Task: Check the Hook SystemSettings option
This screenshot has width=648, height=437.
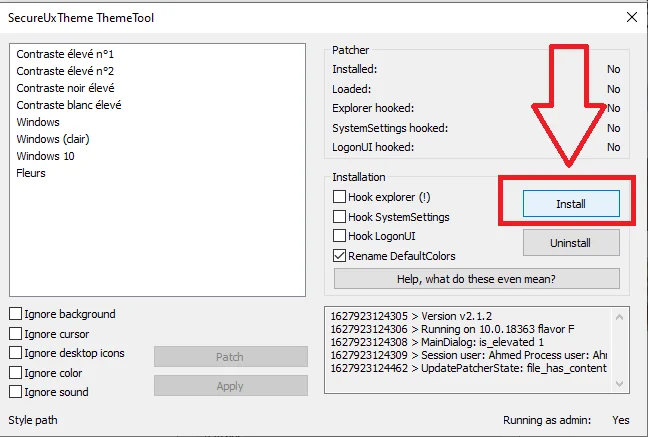Action: pyautogui.click(x=340, y=217)
